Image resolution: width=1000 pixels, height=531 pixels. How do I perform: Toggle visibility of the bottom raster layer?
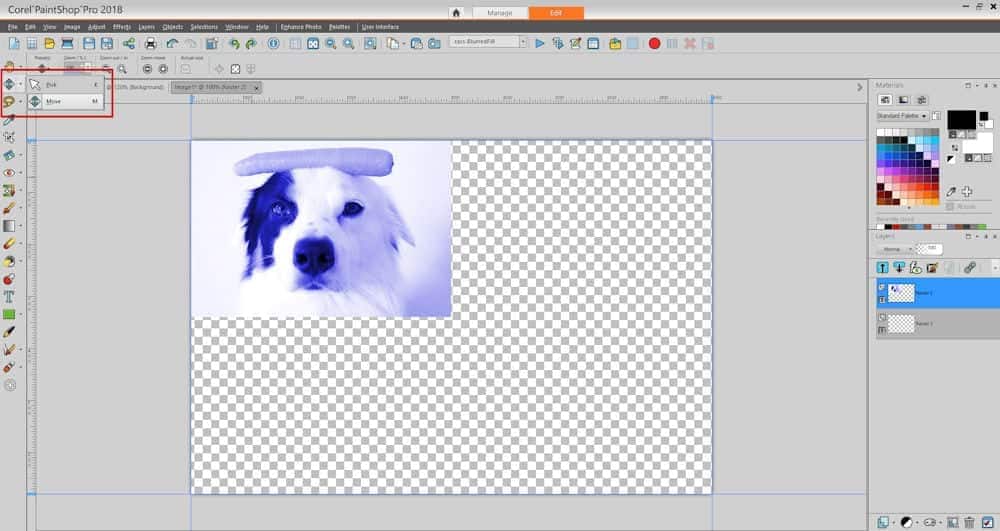[882, 317]
